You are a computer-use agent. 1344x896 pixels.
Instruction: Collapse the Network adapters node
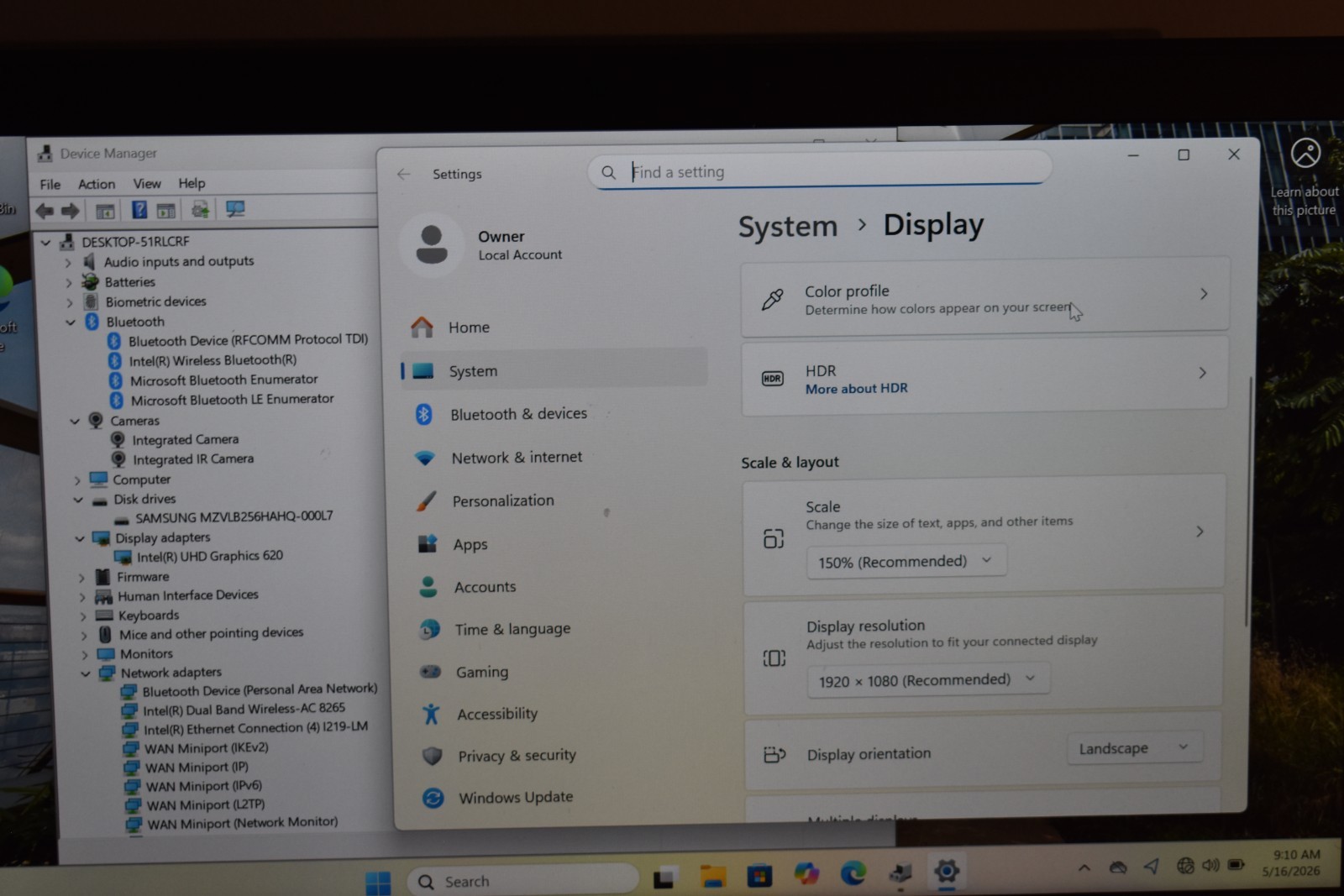coord(86,674)
